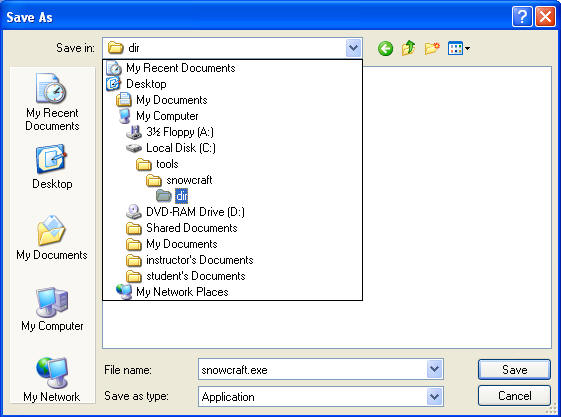Click the Save button
Image resolution: width=561 pixels, height=417 pixels.
tap(514, 370)
